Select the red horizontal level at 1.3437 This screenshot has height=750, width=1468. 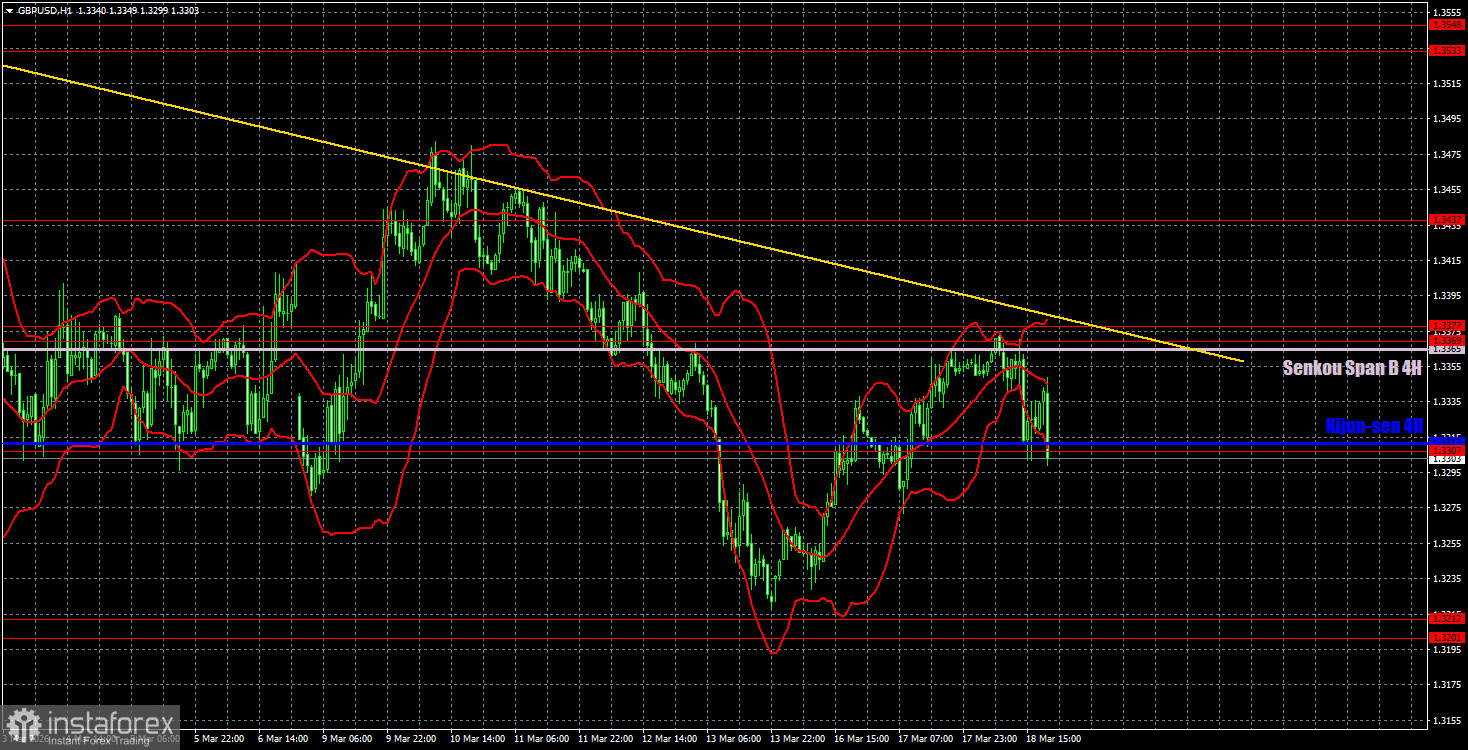point(713,219)
